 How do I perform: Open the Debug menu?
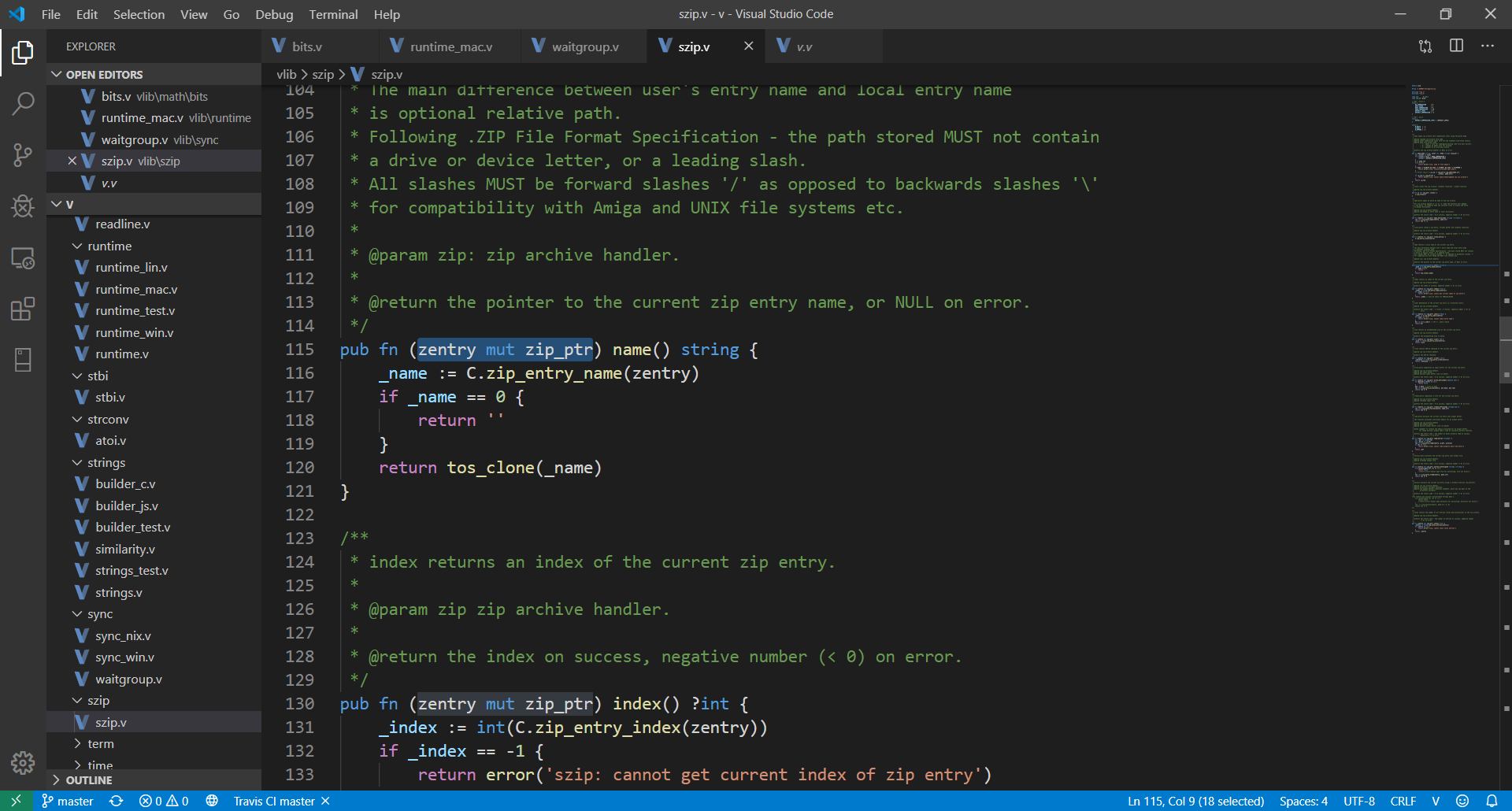[274, 14]
